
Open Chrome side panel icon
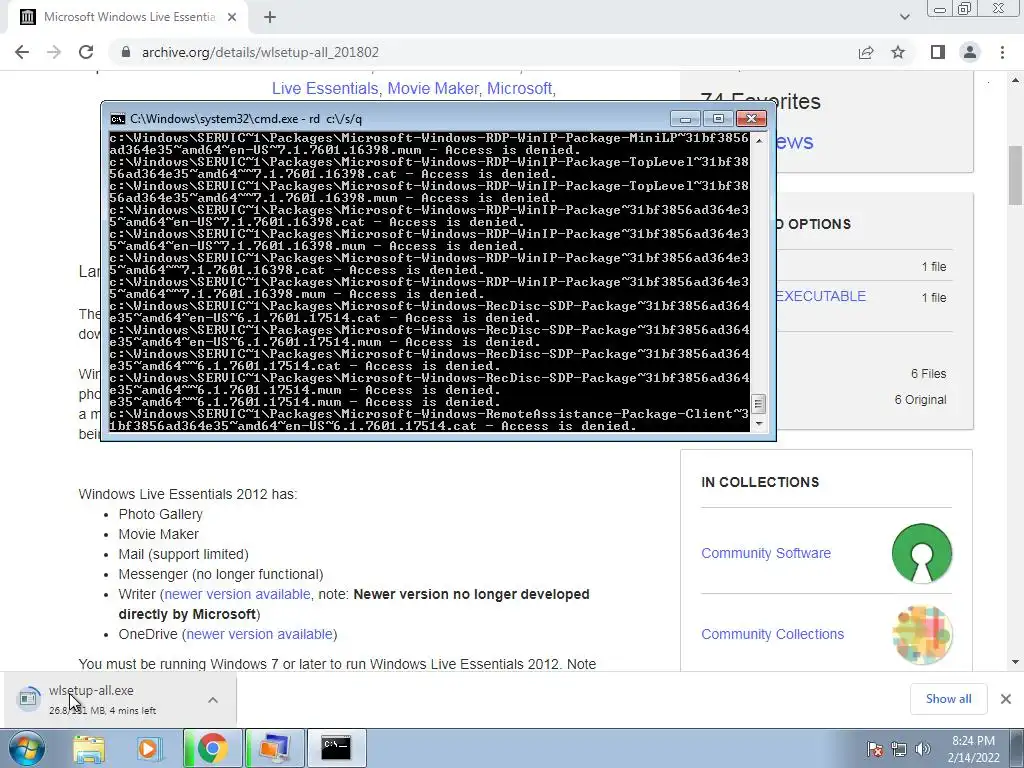(x=938, y=52)
